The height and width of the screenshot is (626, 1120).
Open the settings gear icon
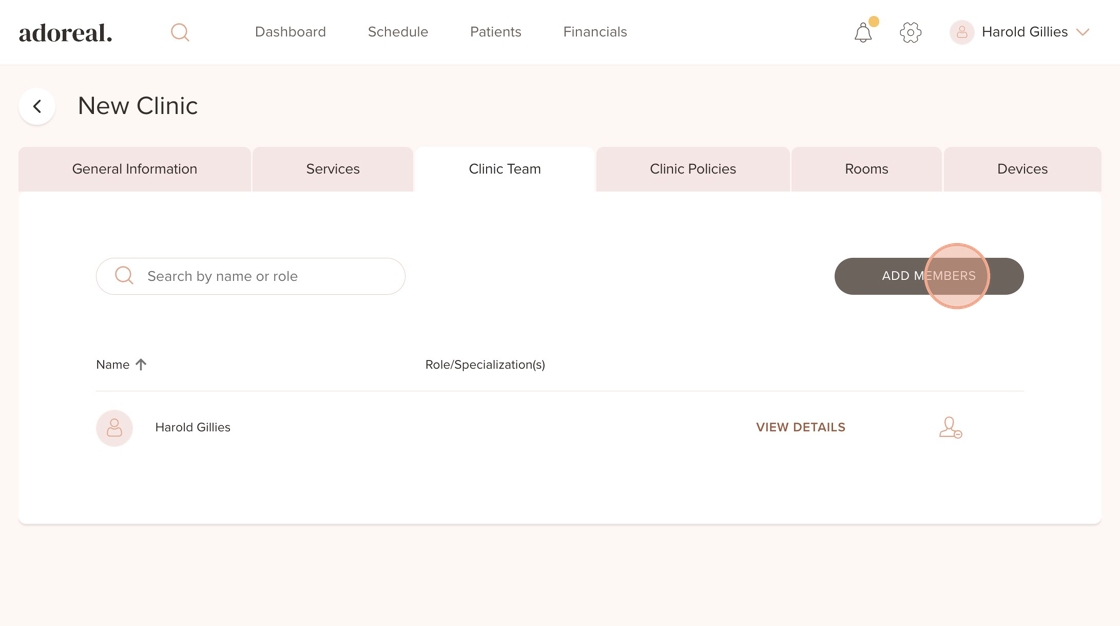click(910, 32)
